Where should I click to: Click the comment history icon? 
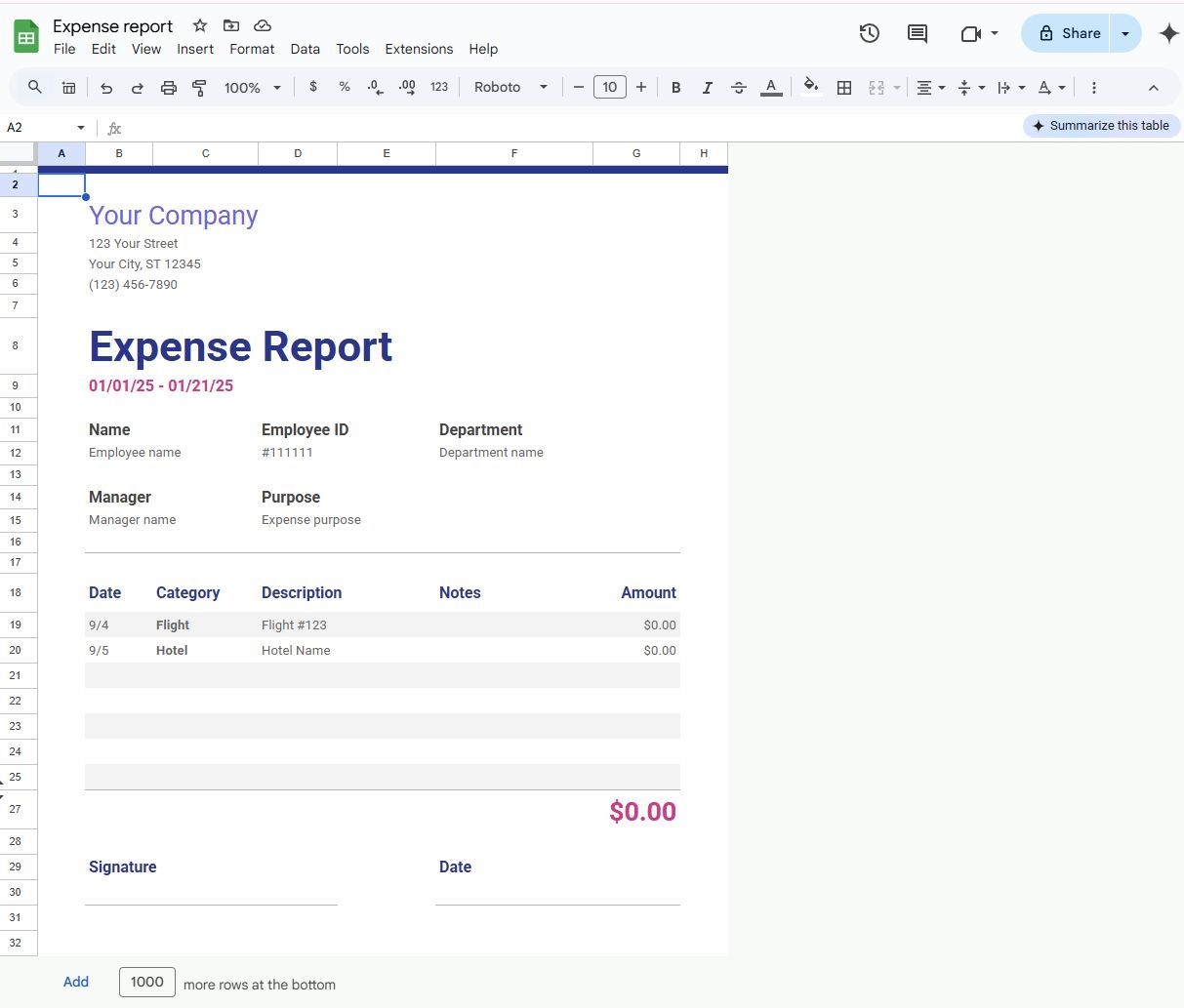[x=917, y=32]
